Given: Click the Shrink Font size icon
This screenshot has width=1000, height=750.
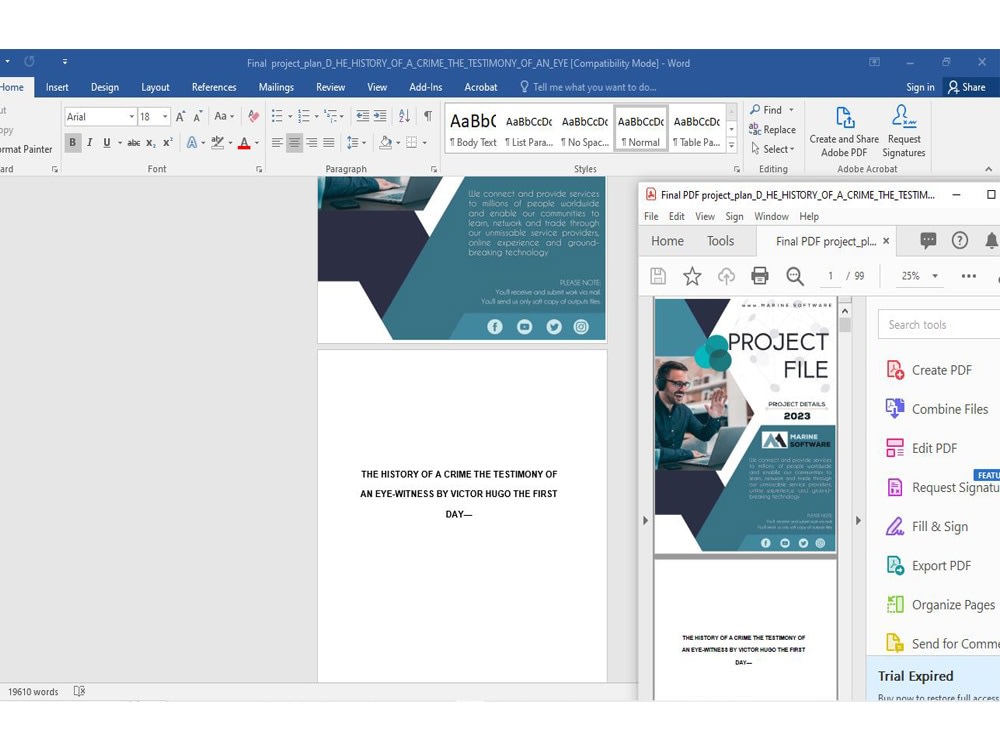Looking at the screenshot, I should pyautogui.click(x=198, y=116).
